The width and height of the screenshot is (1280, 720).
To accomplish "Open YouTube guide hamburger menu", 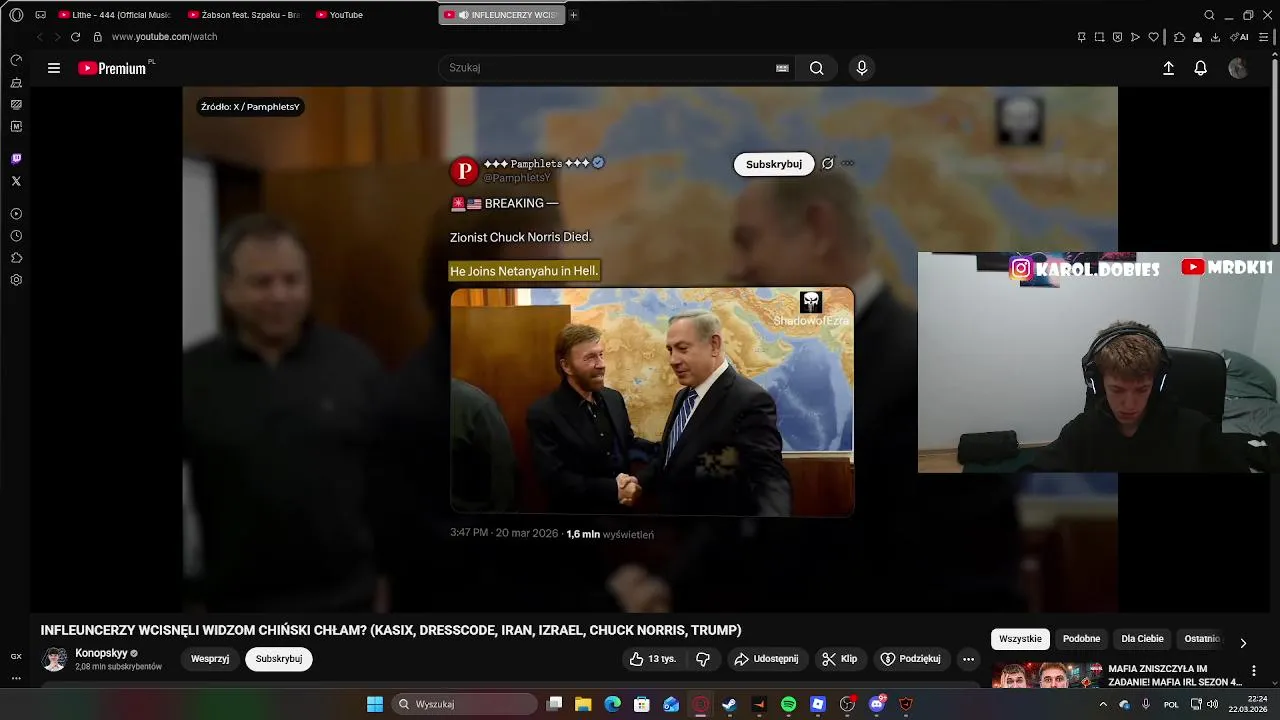I will pos(54,68).
